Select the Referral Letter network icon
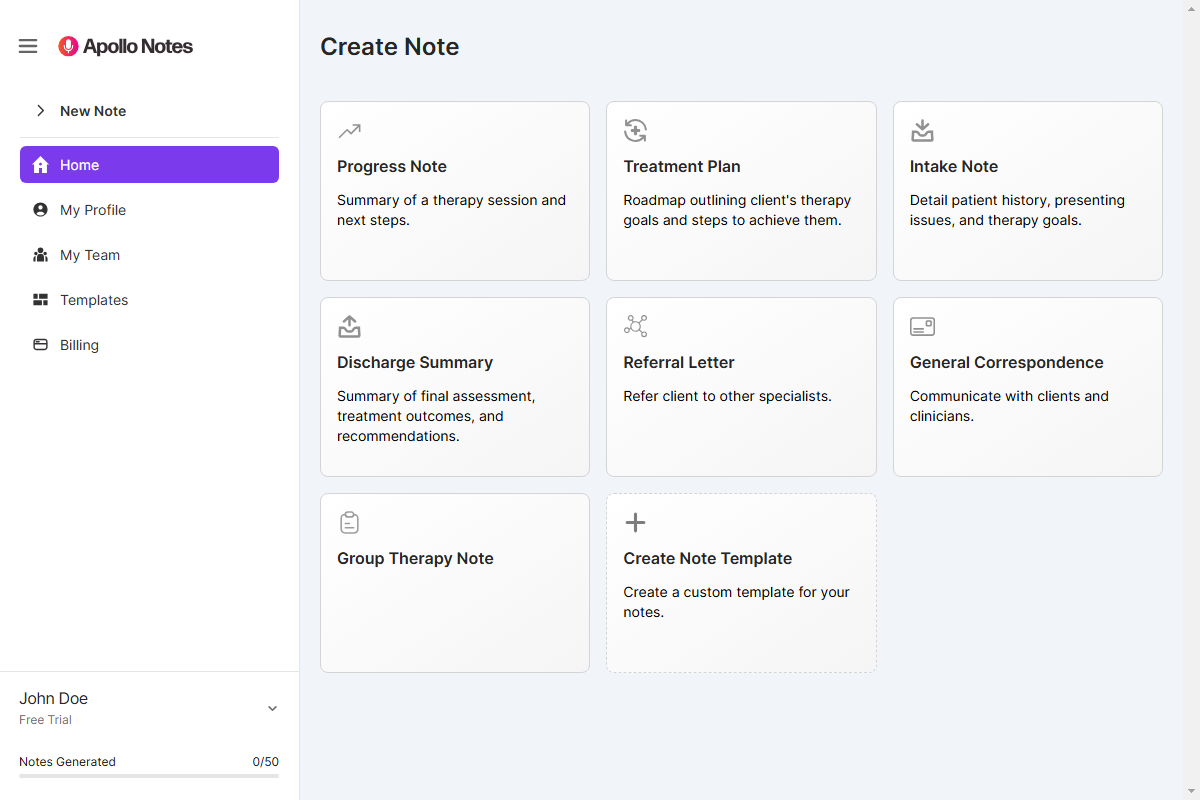1200x800 pixels. coord(635,326)
